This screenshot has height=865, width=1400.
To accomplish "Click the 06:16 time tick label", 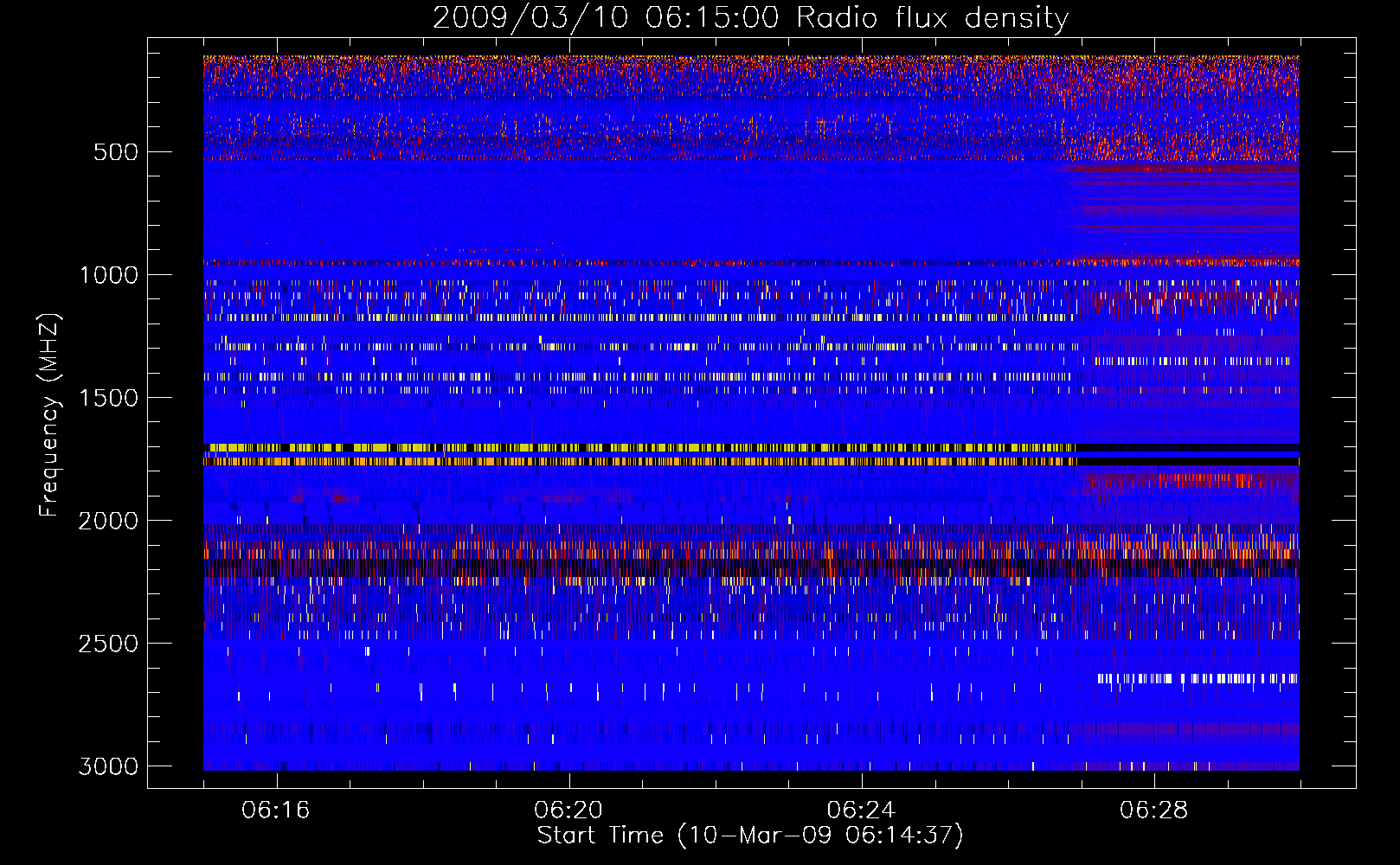I will 276,810.
